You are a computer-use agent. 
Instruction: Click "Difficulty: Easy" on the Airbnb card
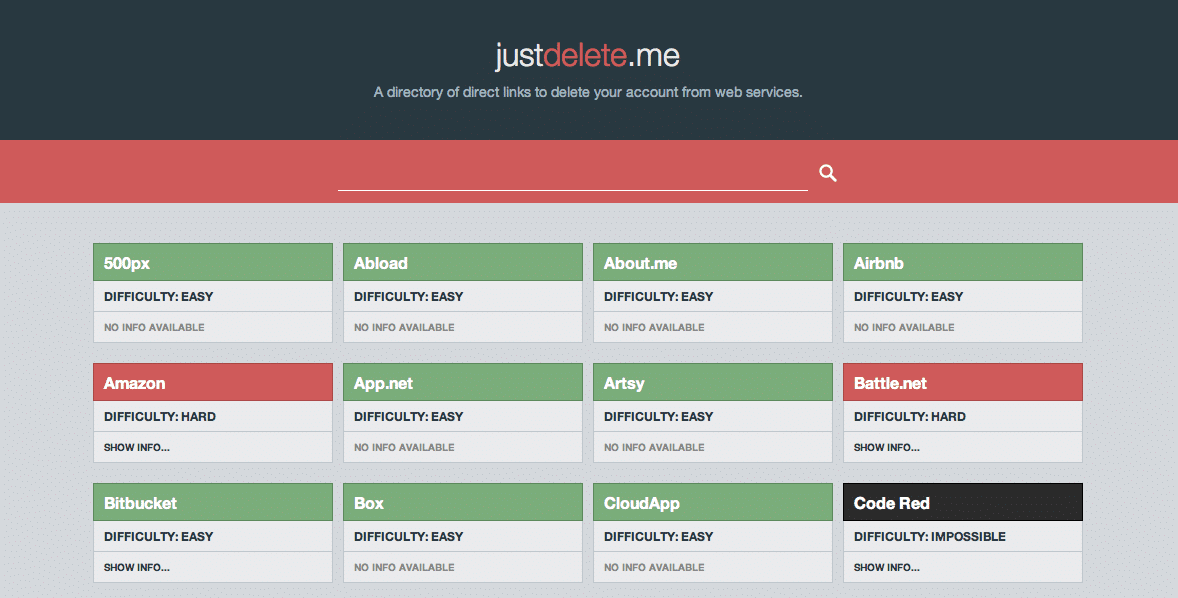click(908, 297)
